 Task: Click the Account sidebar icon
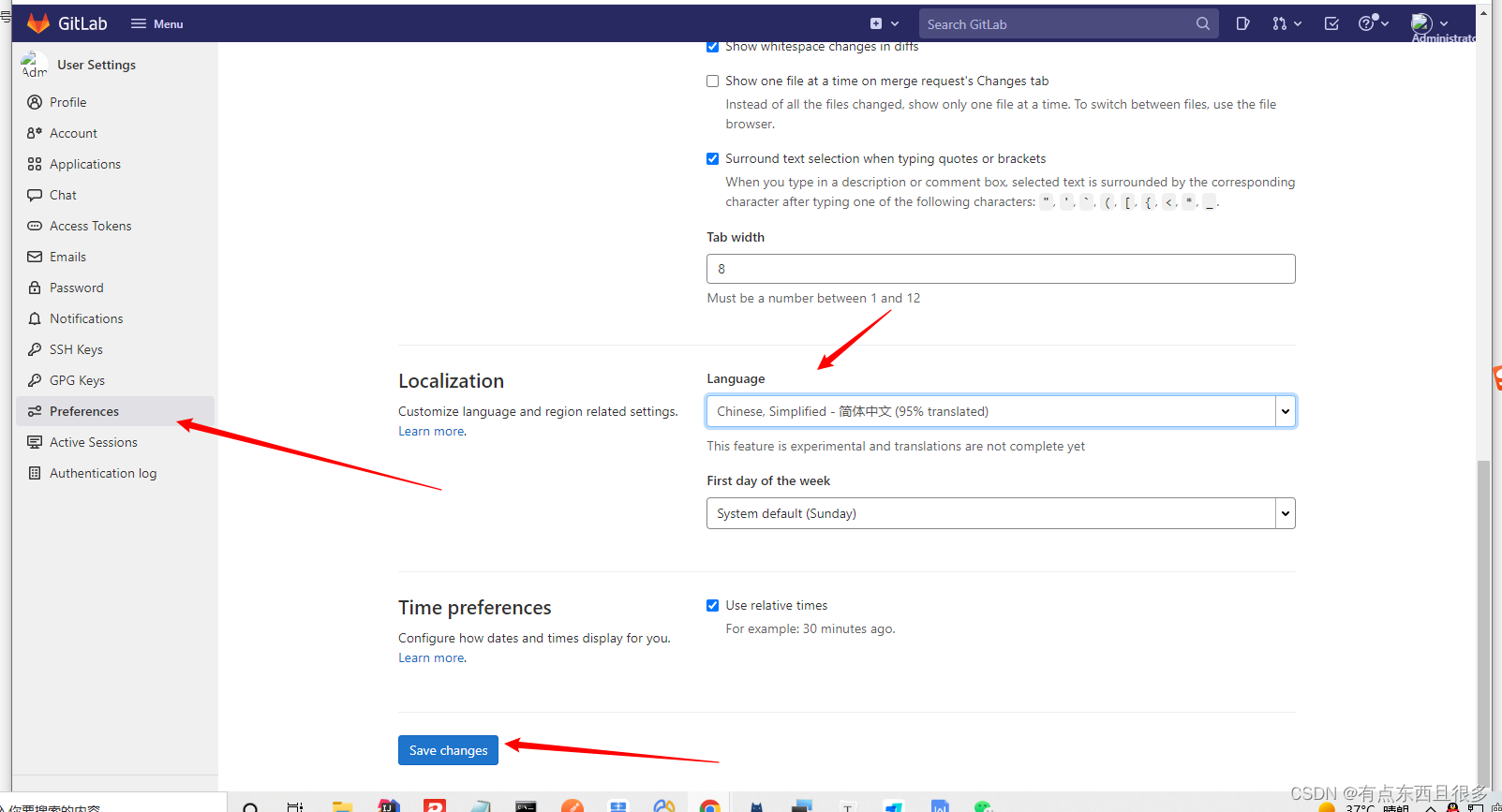coord(35,133)
